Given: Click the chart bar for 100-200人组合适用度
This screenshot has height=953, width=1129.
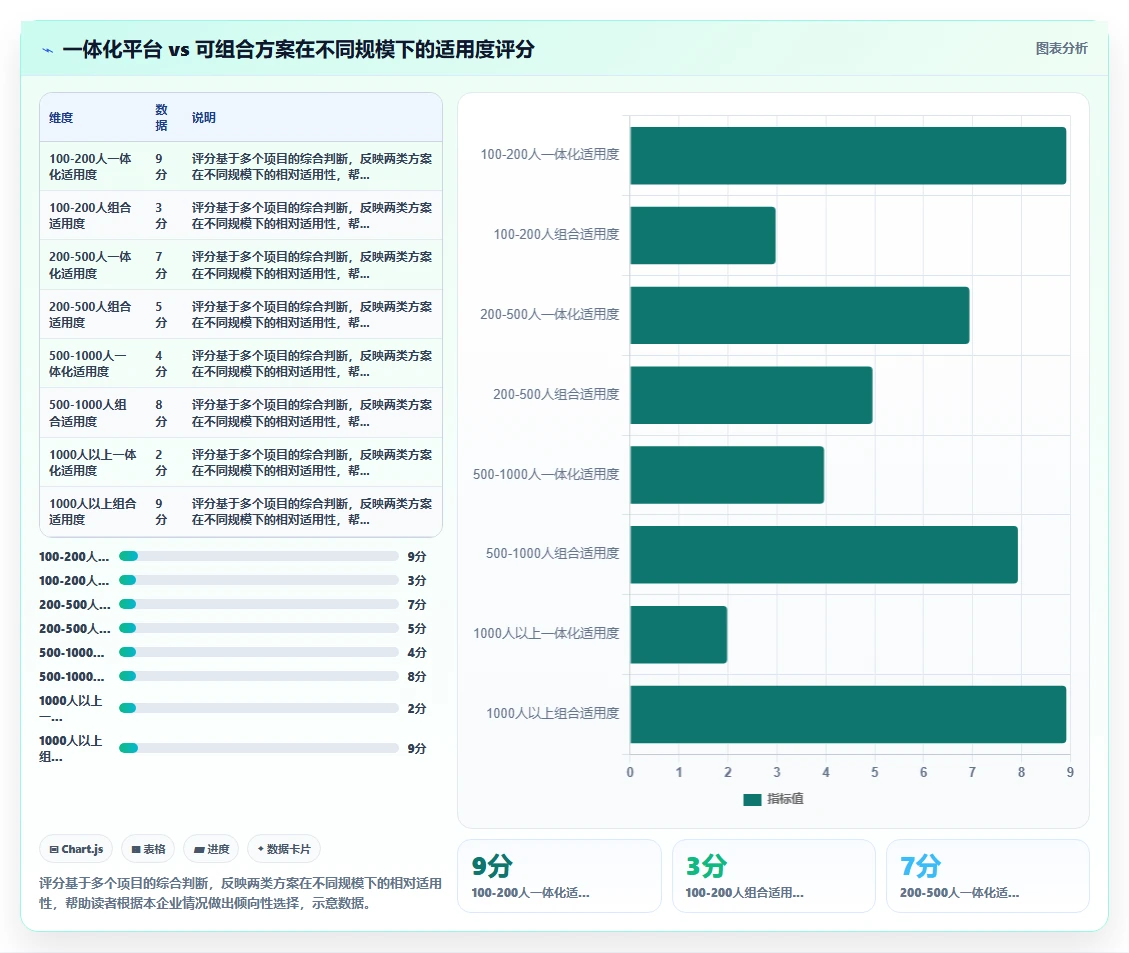Looking at the screenshot, I should 703,235.
